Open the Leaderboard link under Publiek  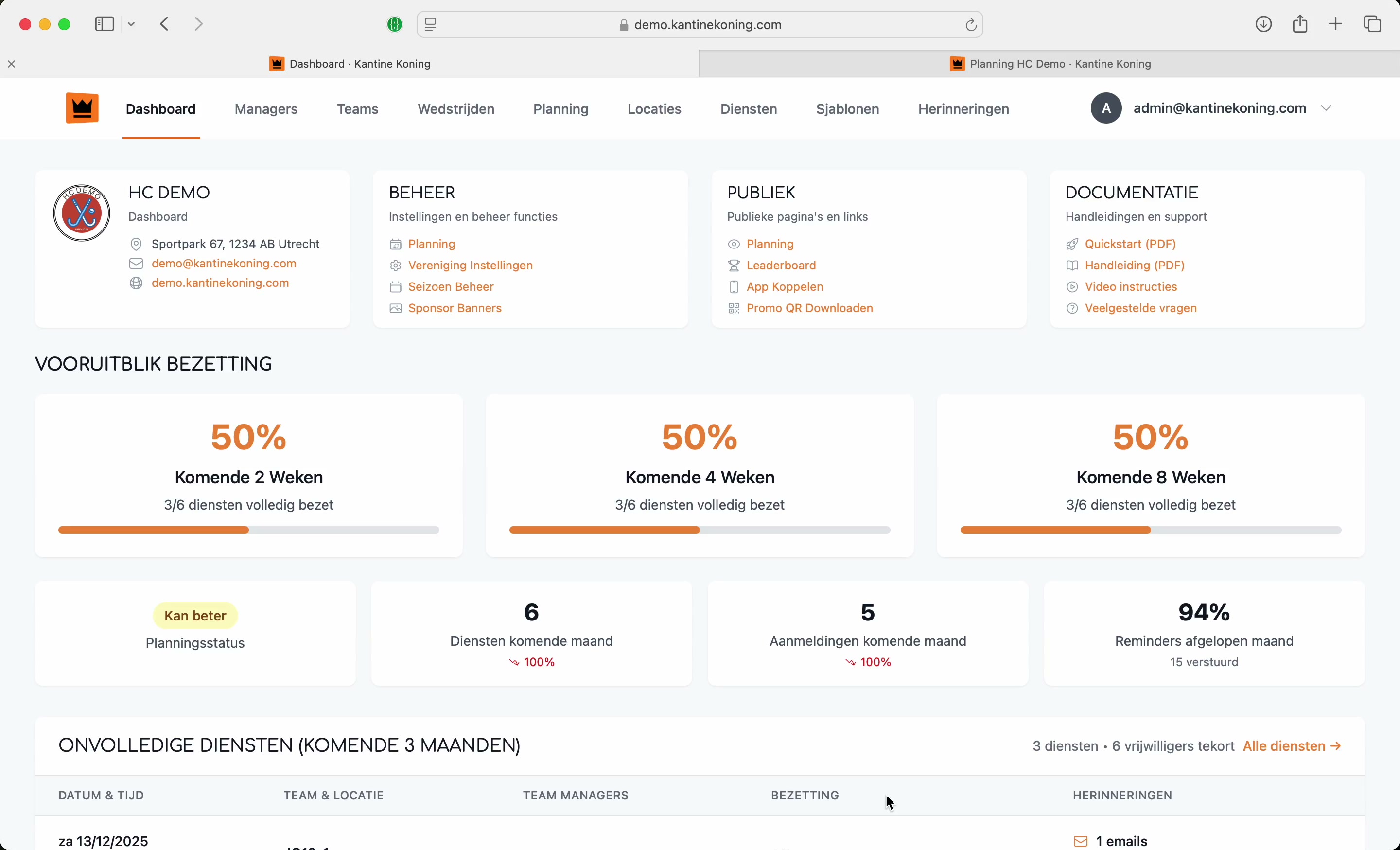[781, 266]
